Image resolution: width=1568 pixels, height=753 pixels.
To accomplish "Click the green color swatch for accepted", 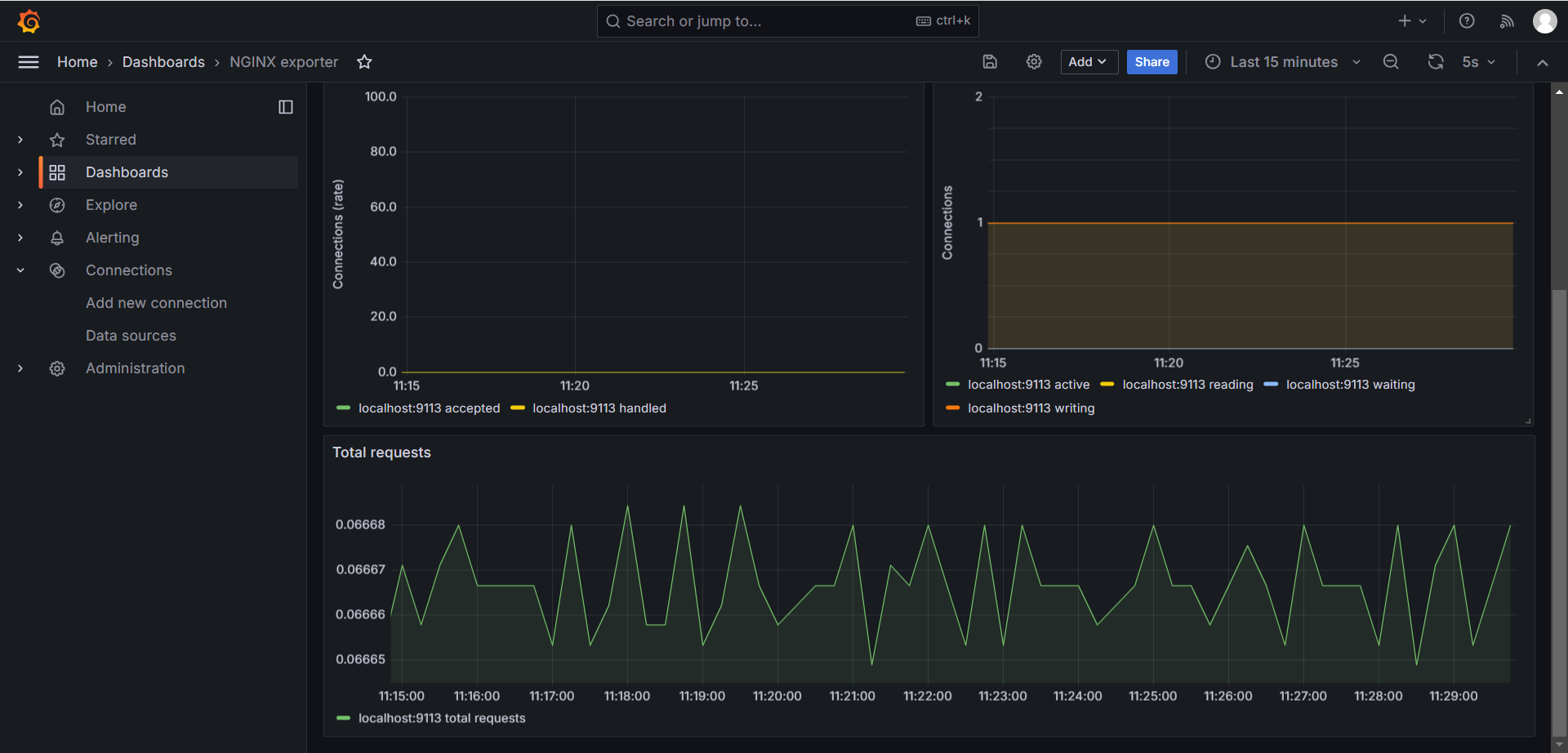I will [x=343, y=408].
